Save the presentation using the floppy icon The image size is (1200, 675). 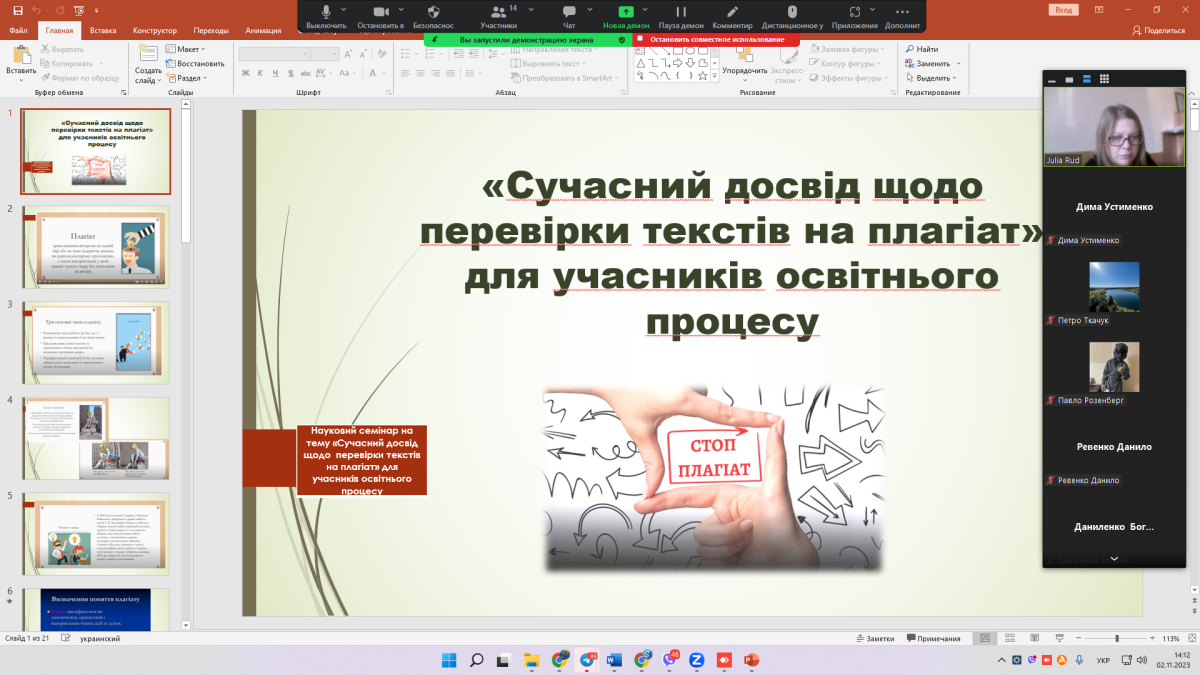17,10
